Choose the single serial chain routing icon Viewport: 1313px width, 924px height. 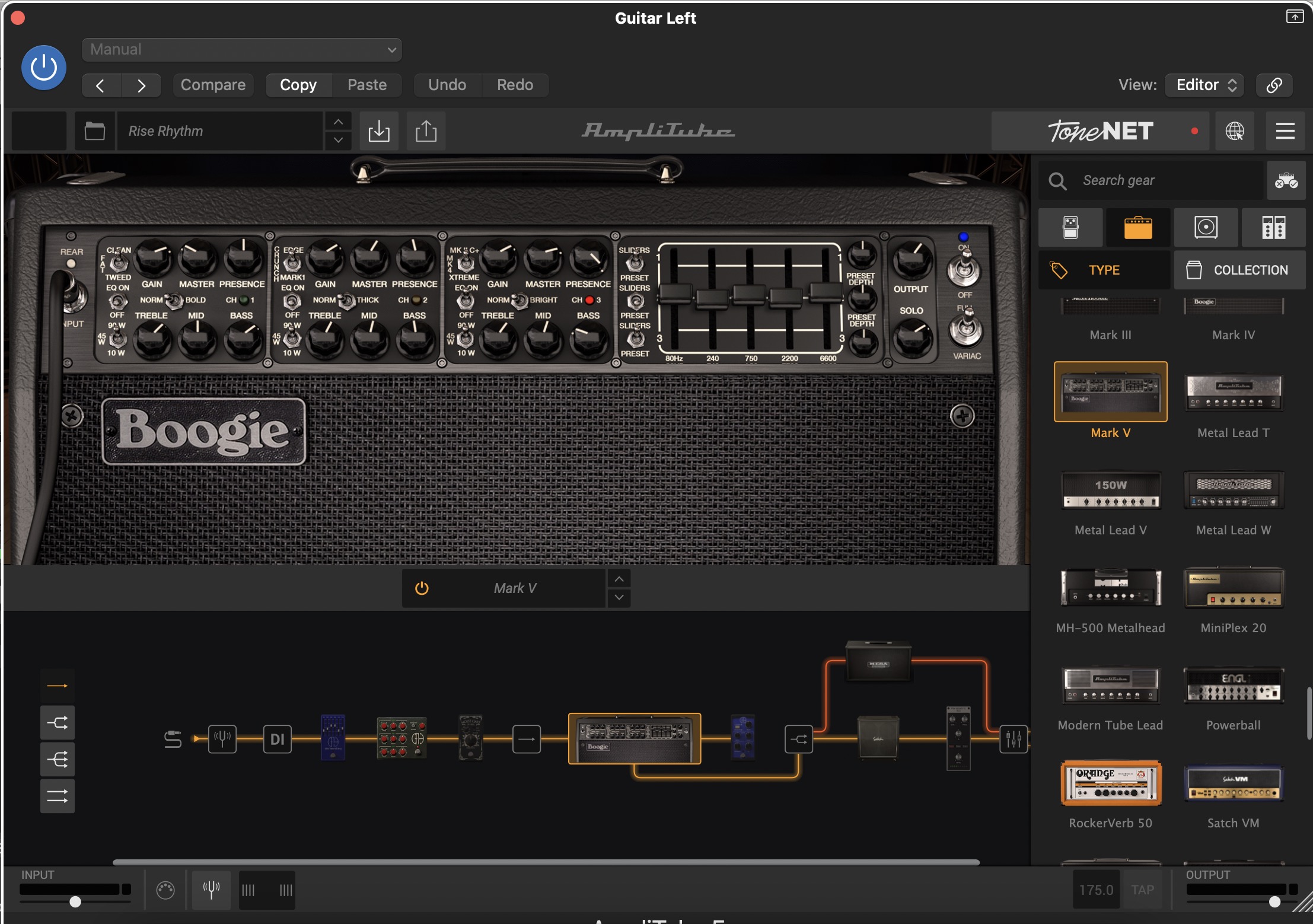58,686
